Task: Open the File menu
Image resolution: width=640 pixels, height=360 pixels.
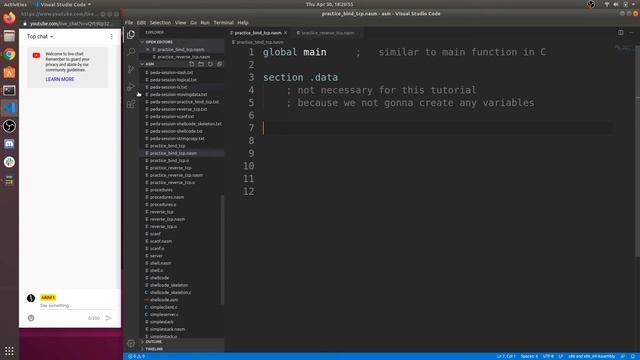Action: tap(129, 23)
